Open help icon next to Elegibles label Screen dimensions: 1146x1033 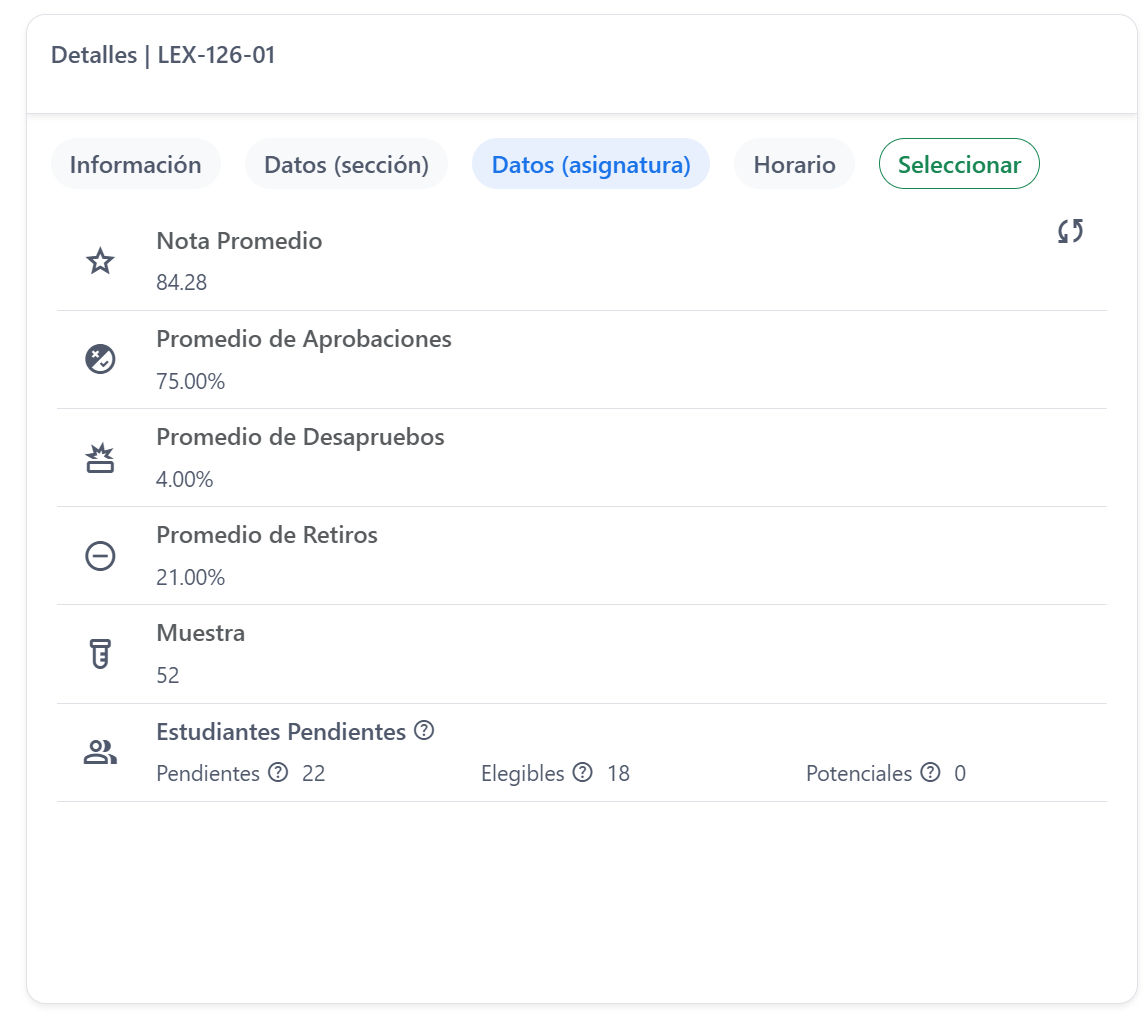583,772
